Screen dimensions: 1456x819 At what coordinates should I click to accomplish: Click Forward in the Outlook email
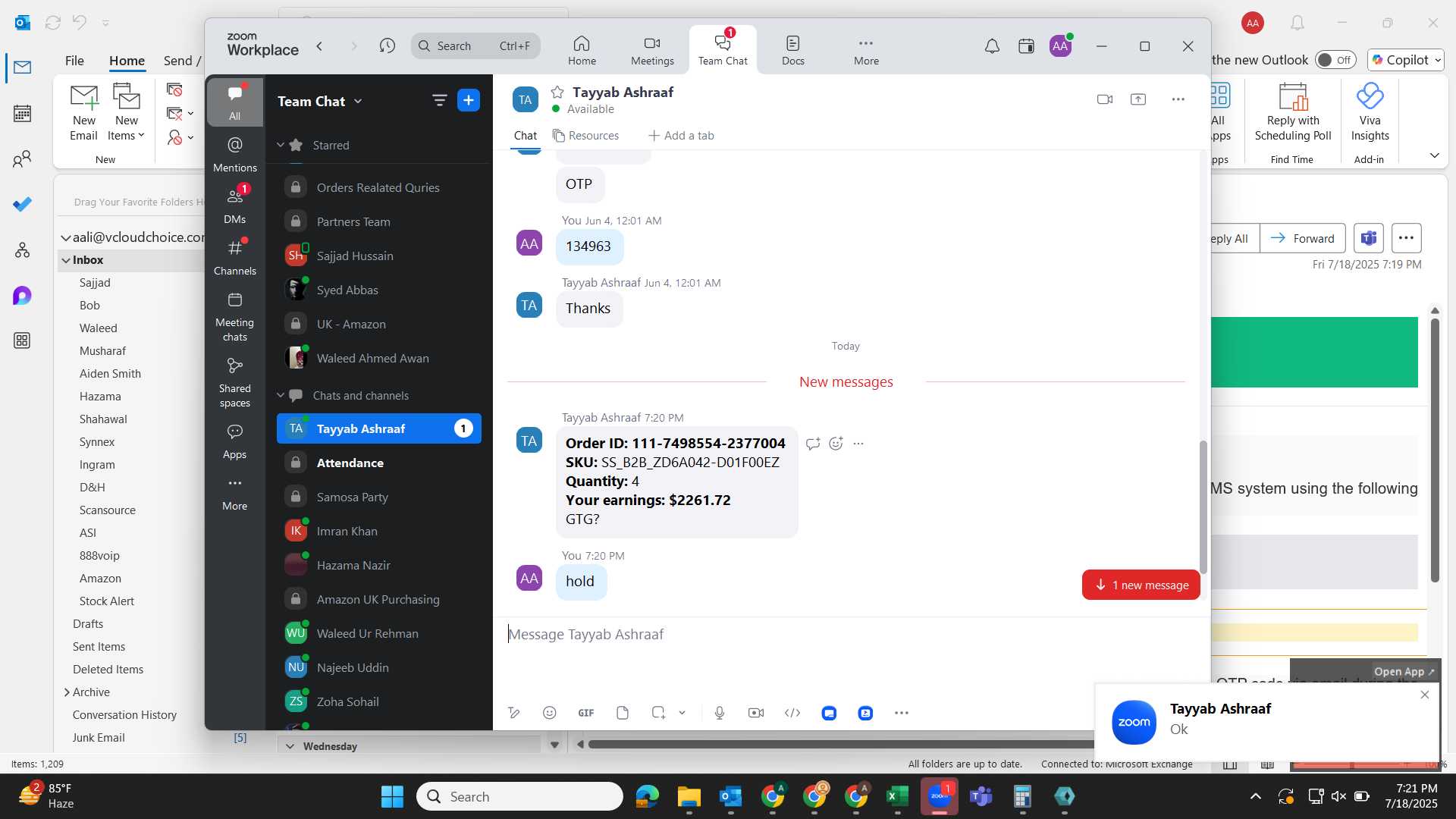1303,238
